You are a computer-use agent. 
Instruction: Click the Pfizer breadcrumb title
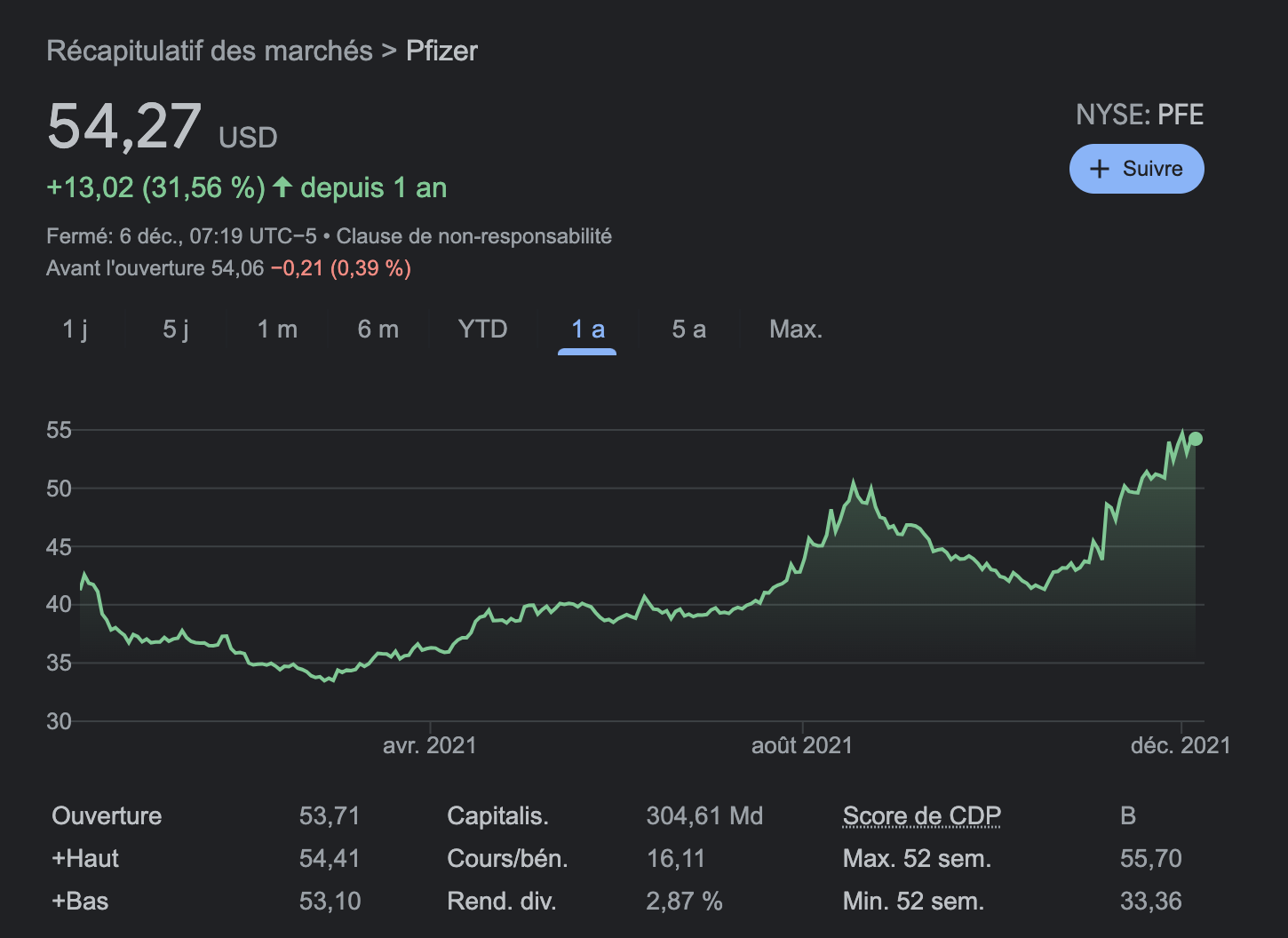(441, 51)
